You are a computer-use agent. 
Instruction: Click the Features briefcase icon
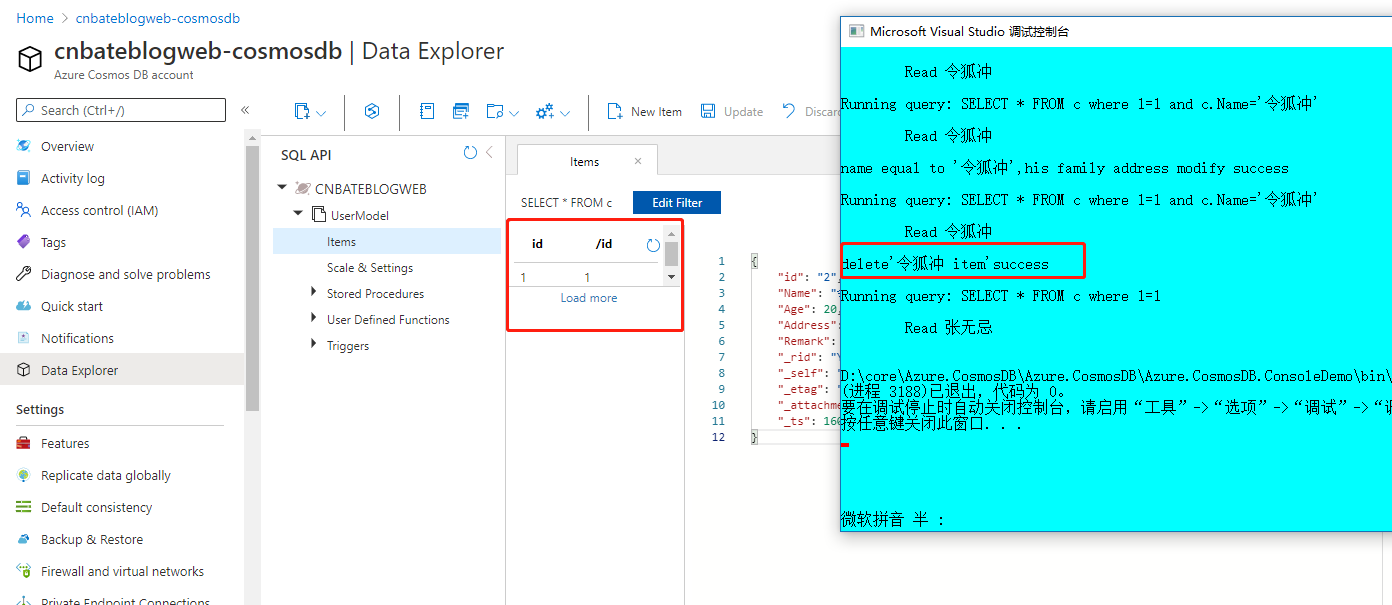[24, 443]
